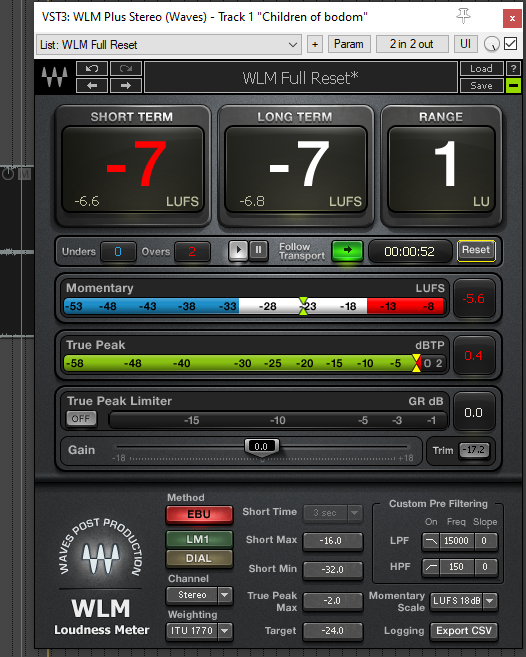Edit the True Peak Max -2.0 field

(x=333, y=601)
